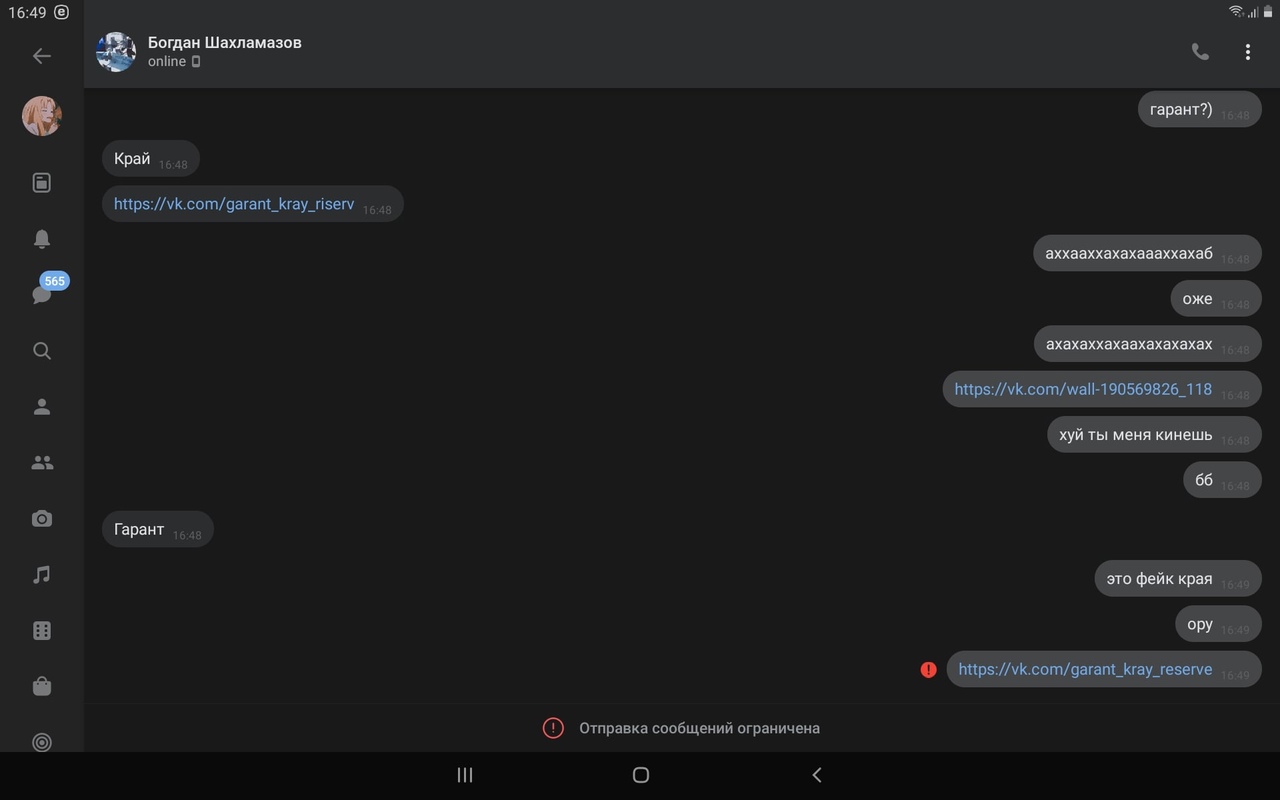
Task: Open Богдан Шахламазов's profile picture
Action: point(116,52)
